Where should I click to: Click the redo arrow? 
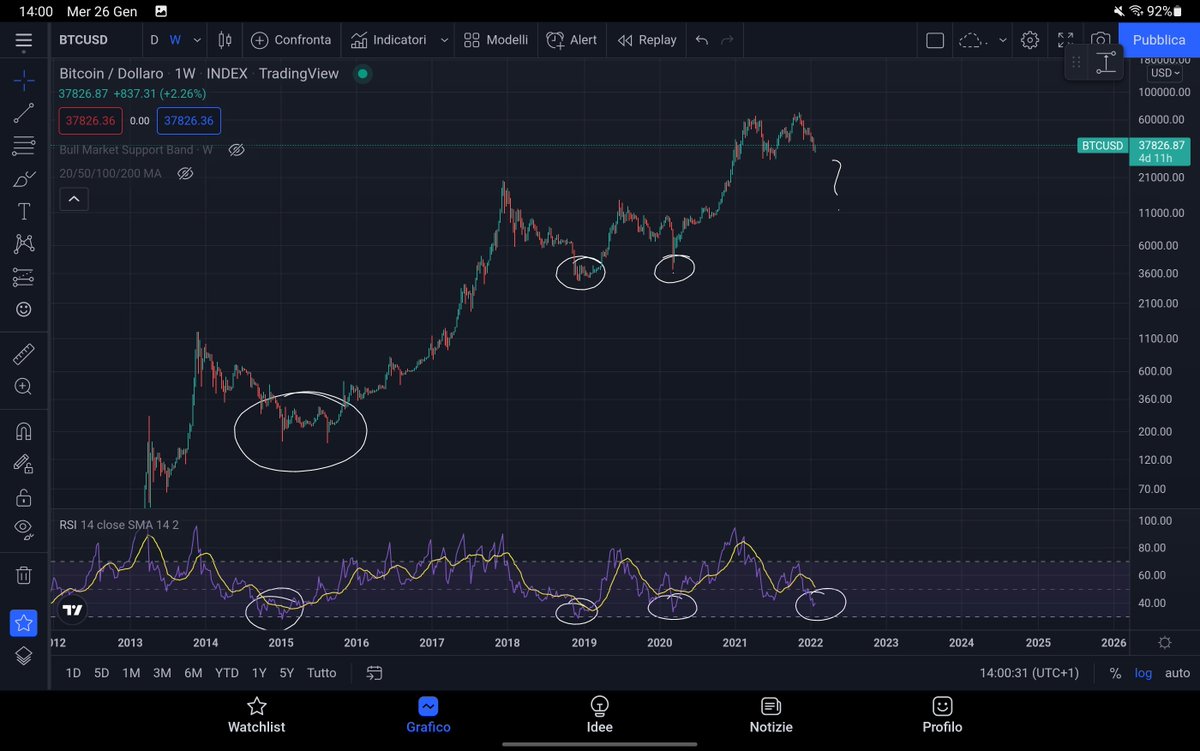[x=727, y=40]
